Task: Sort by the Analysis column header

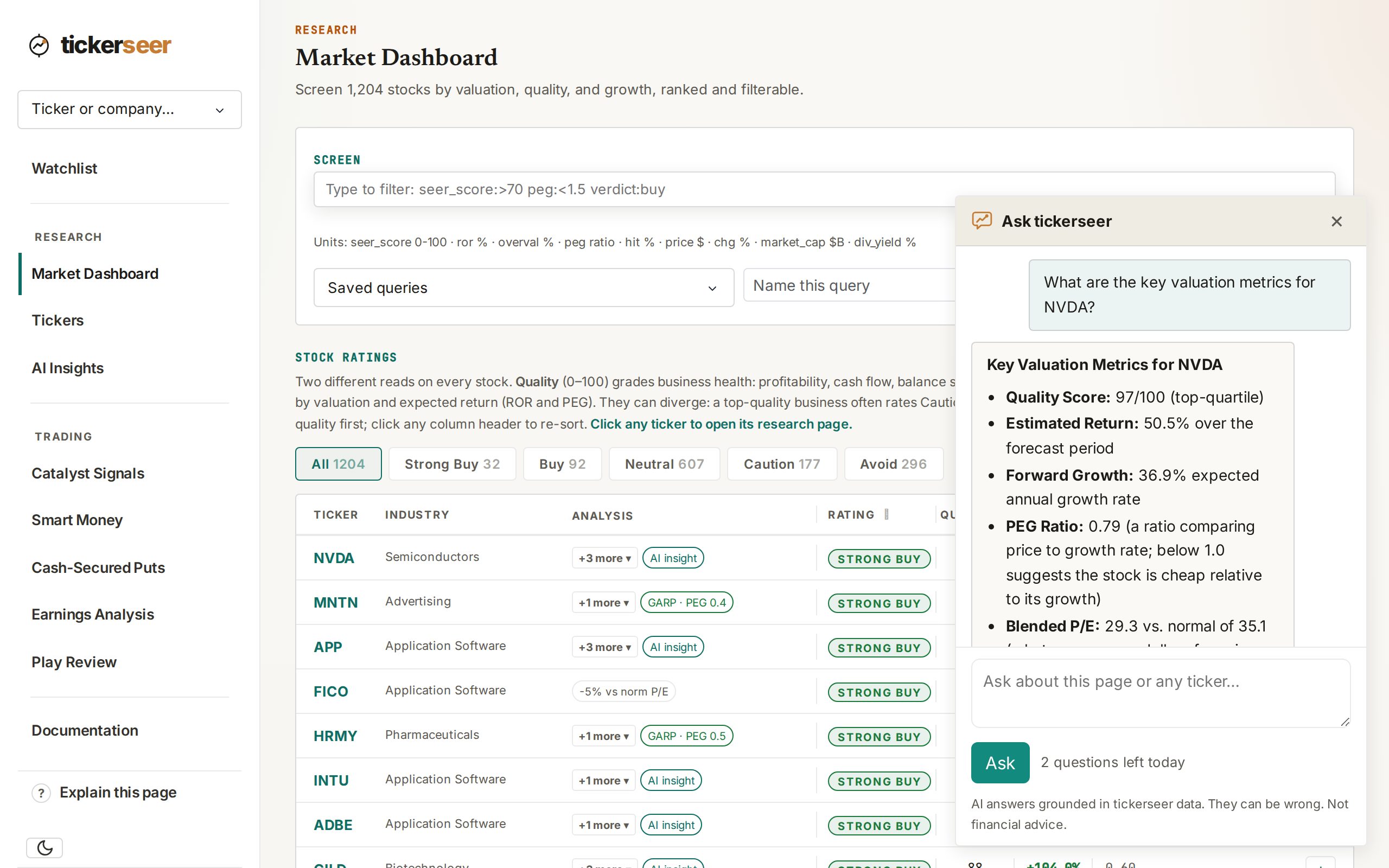Action: [603, 516]
